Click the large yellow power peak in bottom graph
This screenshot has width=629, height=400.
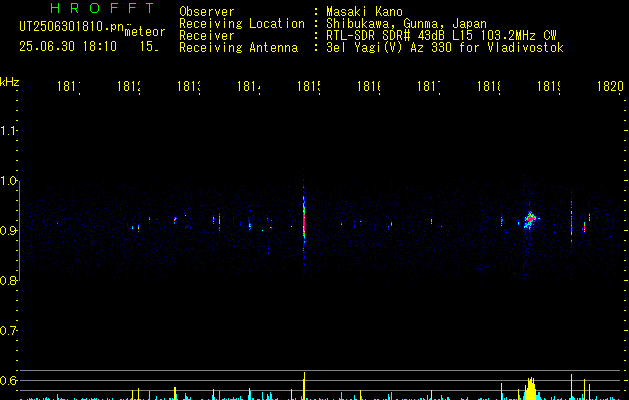click(530, 388)
